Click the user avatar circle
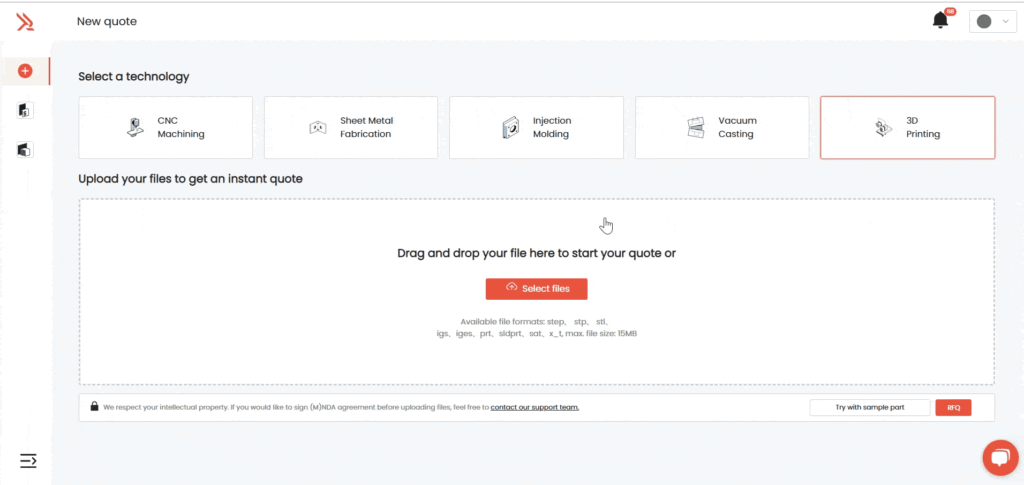Image resolution: width=1024 pixels, height=485 pixels. coord(984,21)
